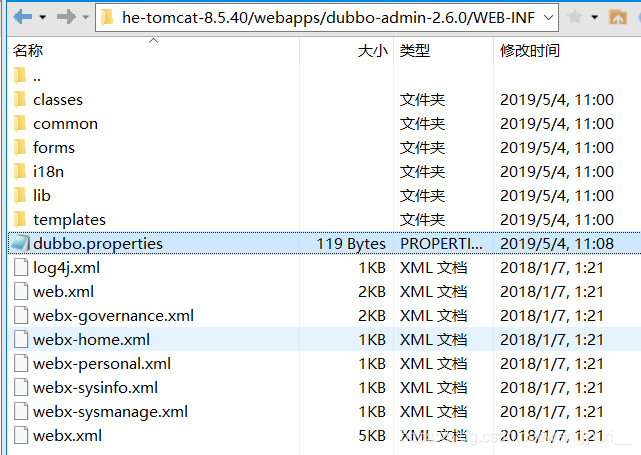Click the bookmark star icon
Viewport: 641px width, 455px height.
tap(574, 17)
